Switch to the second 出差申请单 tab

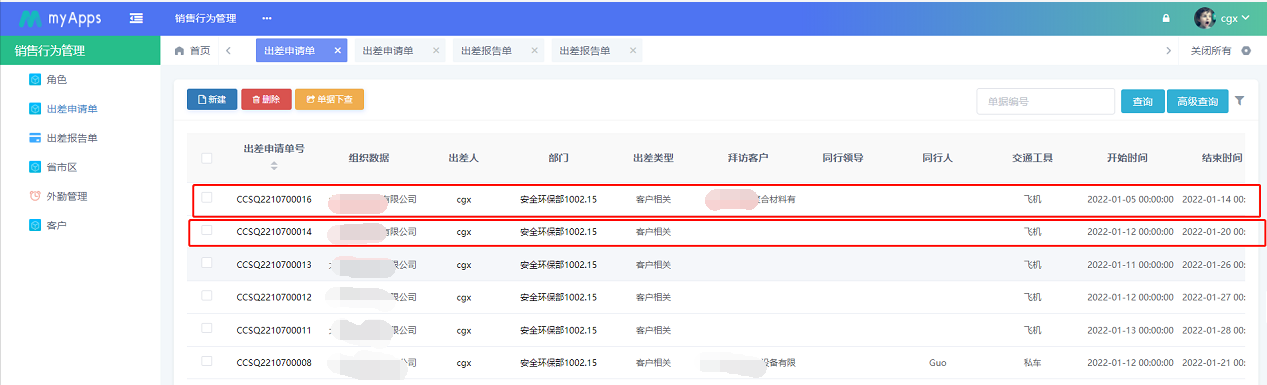pos(387,50)
